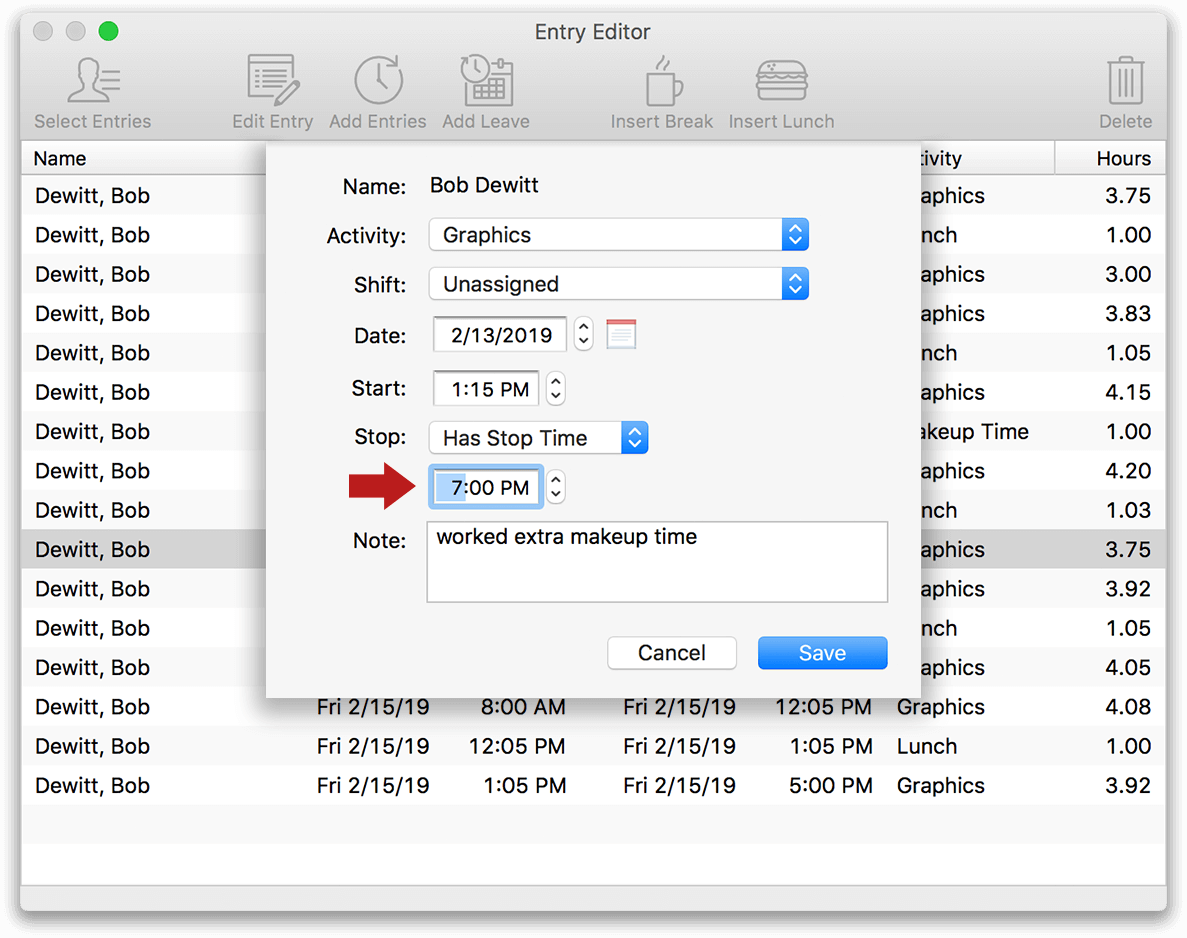The width and height of the screenshot is (1187, 938).
Task: Open the calendar picker beside the Date field
Action: point(620,334)
